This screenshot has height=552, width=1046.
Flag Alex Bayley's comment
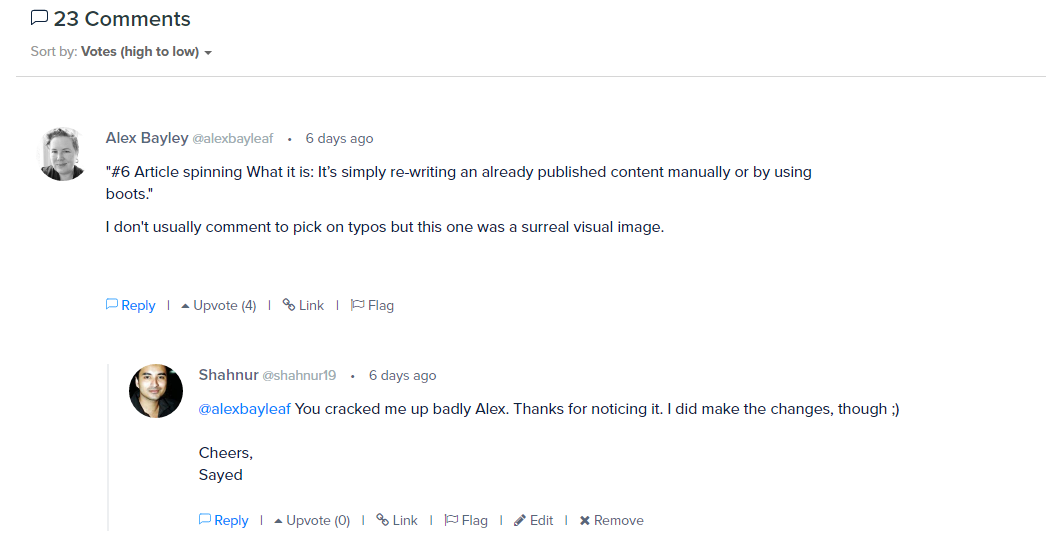coord(373,306)
